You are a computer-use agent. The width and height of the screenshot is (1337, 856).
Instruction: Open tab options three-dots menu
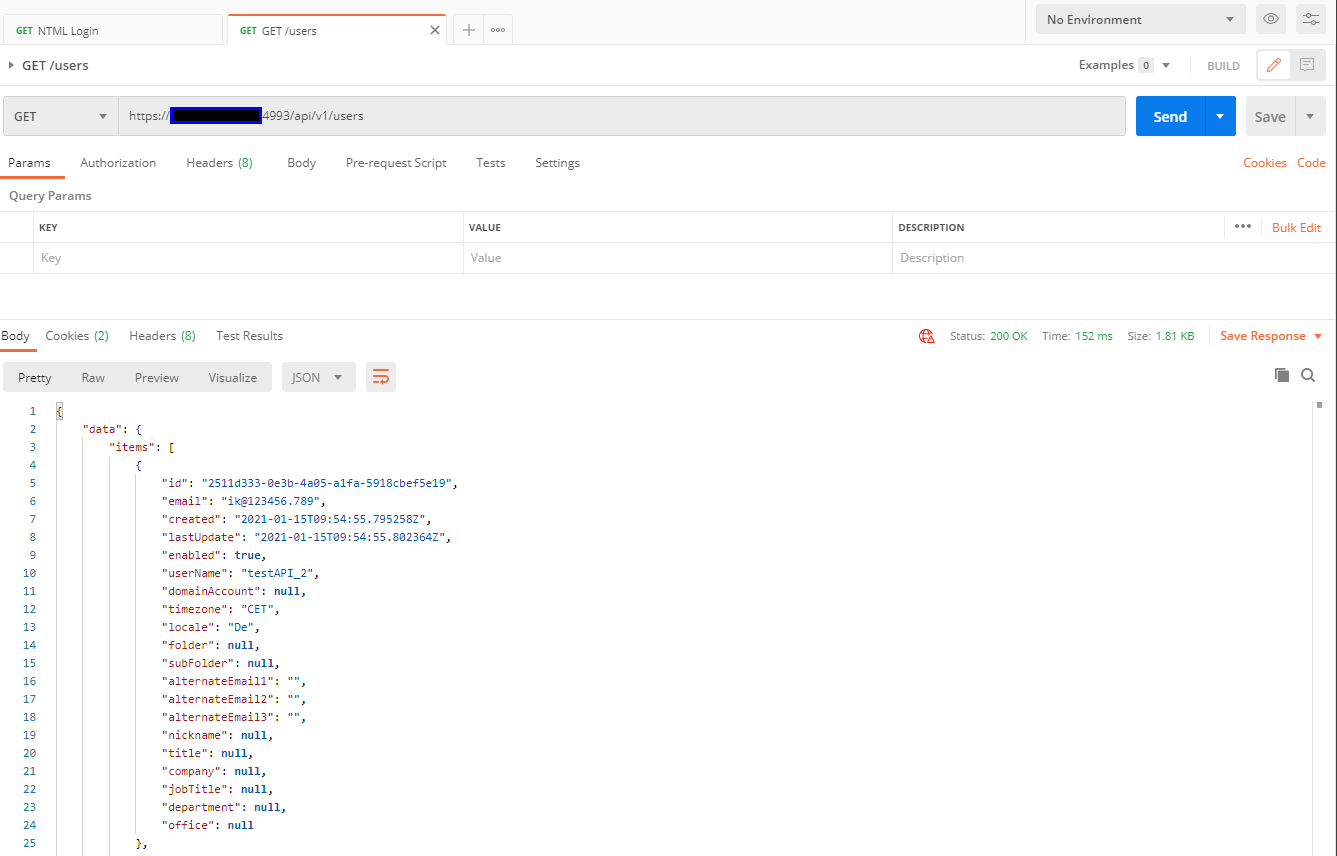coord(497,29)
